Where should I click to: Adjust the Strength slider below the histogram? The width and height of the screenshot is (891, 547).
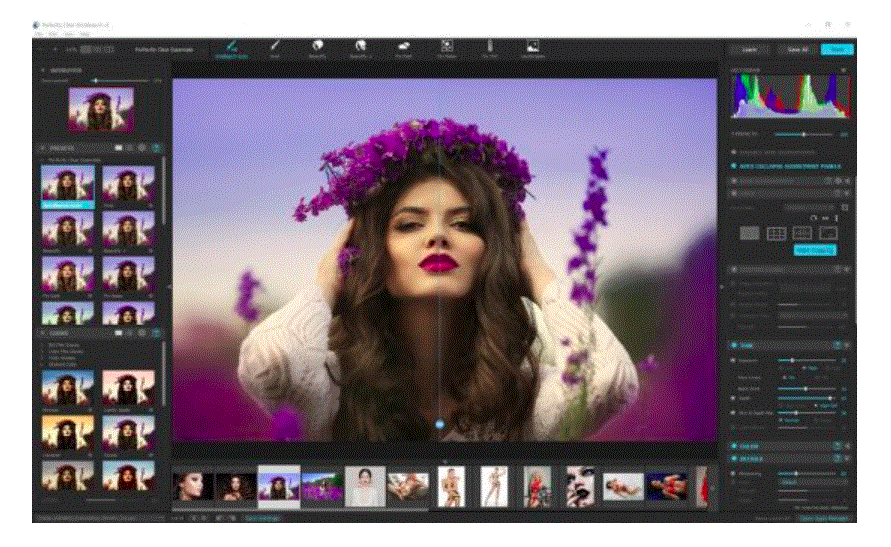(x=803, y=135)
